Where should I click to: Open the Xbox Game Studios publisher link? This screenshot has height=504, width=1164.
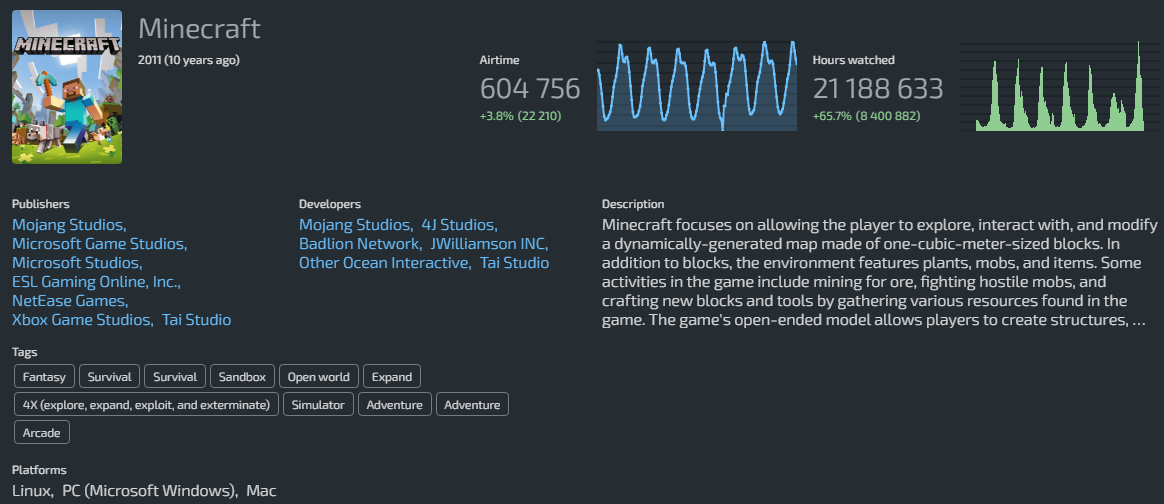(82, 320)
